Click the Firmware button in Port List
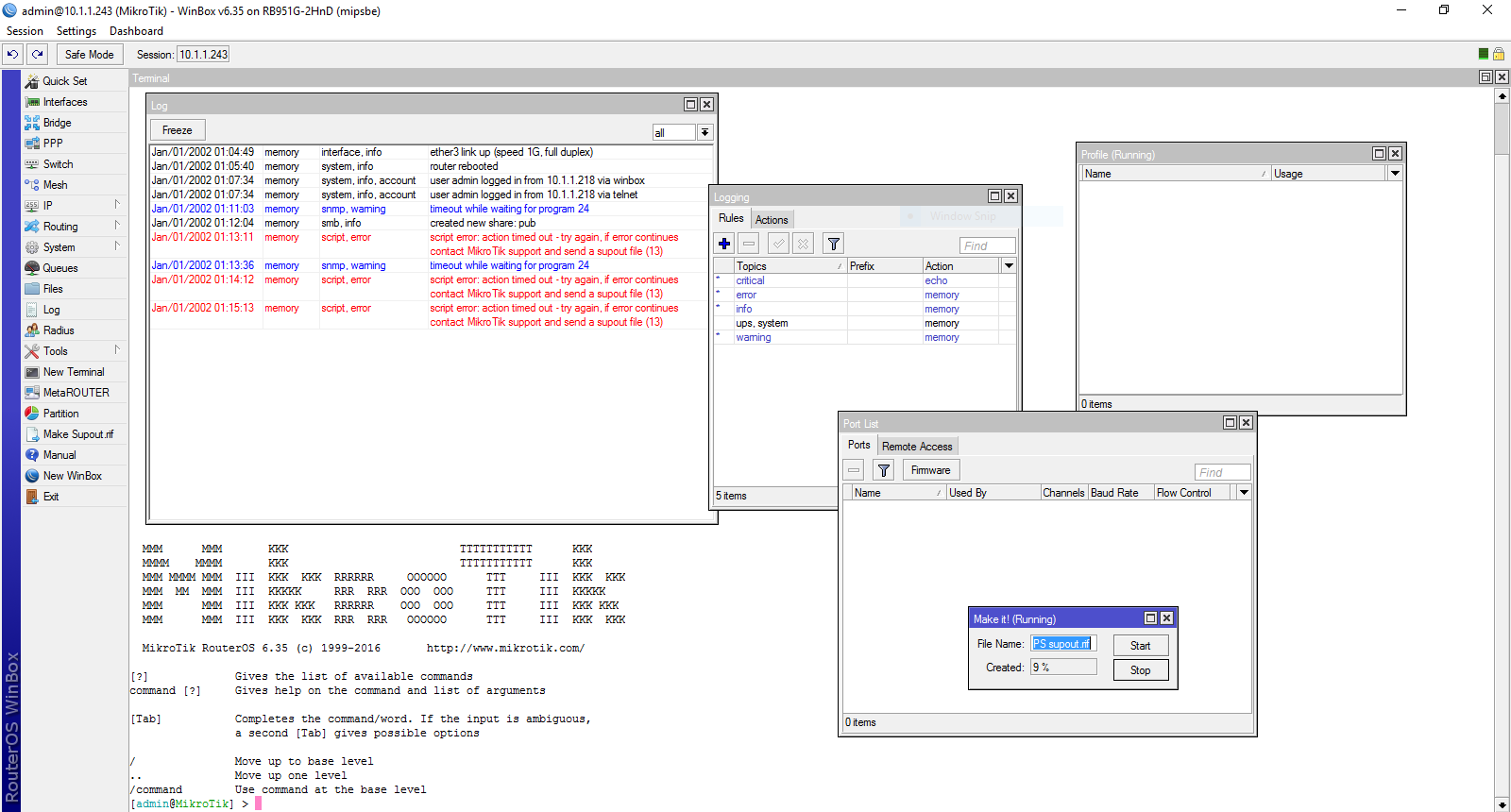 click(x=930, y=470)
